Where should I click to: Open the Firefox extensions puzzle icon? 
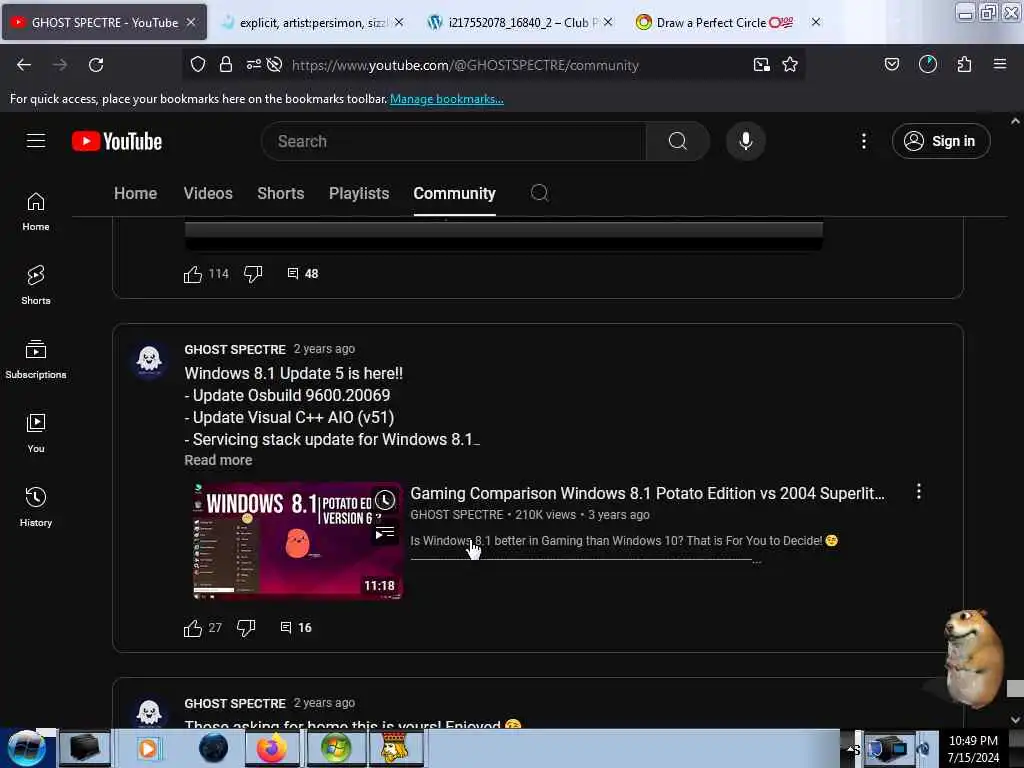pyautogui.click(x=964, y=65)
